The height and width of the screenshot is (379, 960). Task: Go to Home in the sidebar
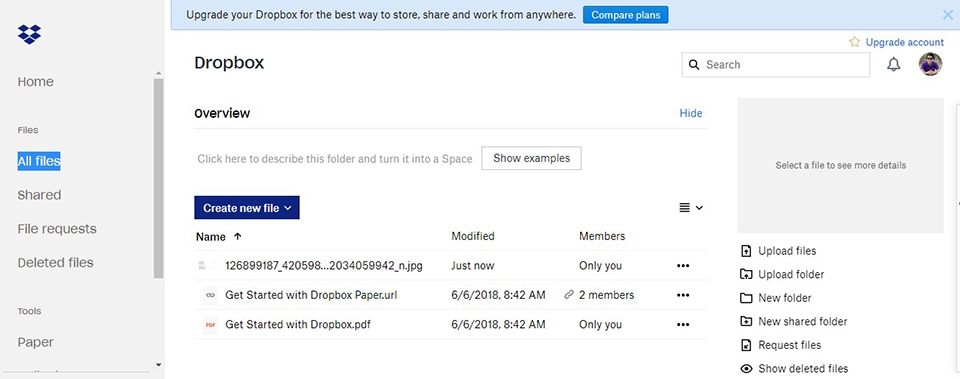tap(36, 81)
